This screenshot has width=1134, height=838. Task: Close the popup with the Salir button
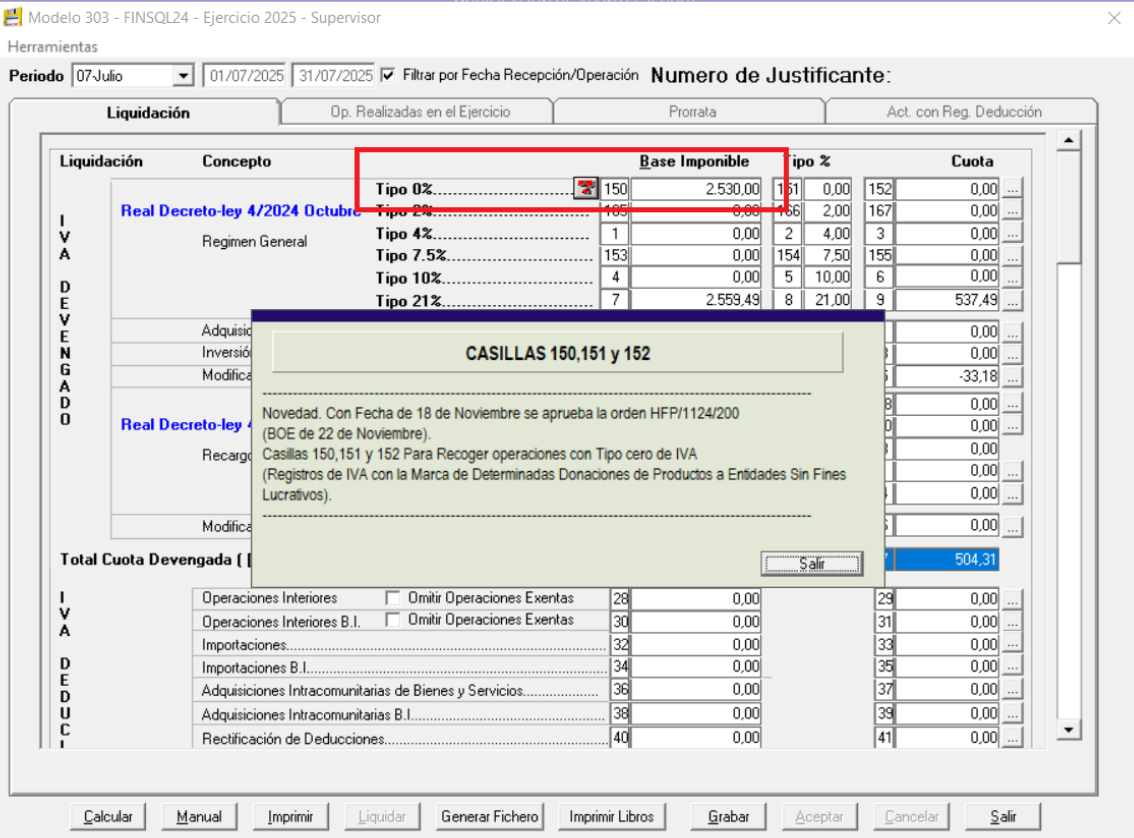[x=811, y=564]
